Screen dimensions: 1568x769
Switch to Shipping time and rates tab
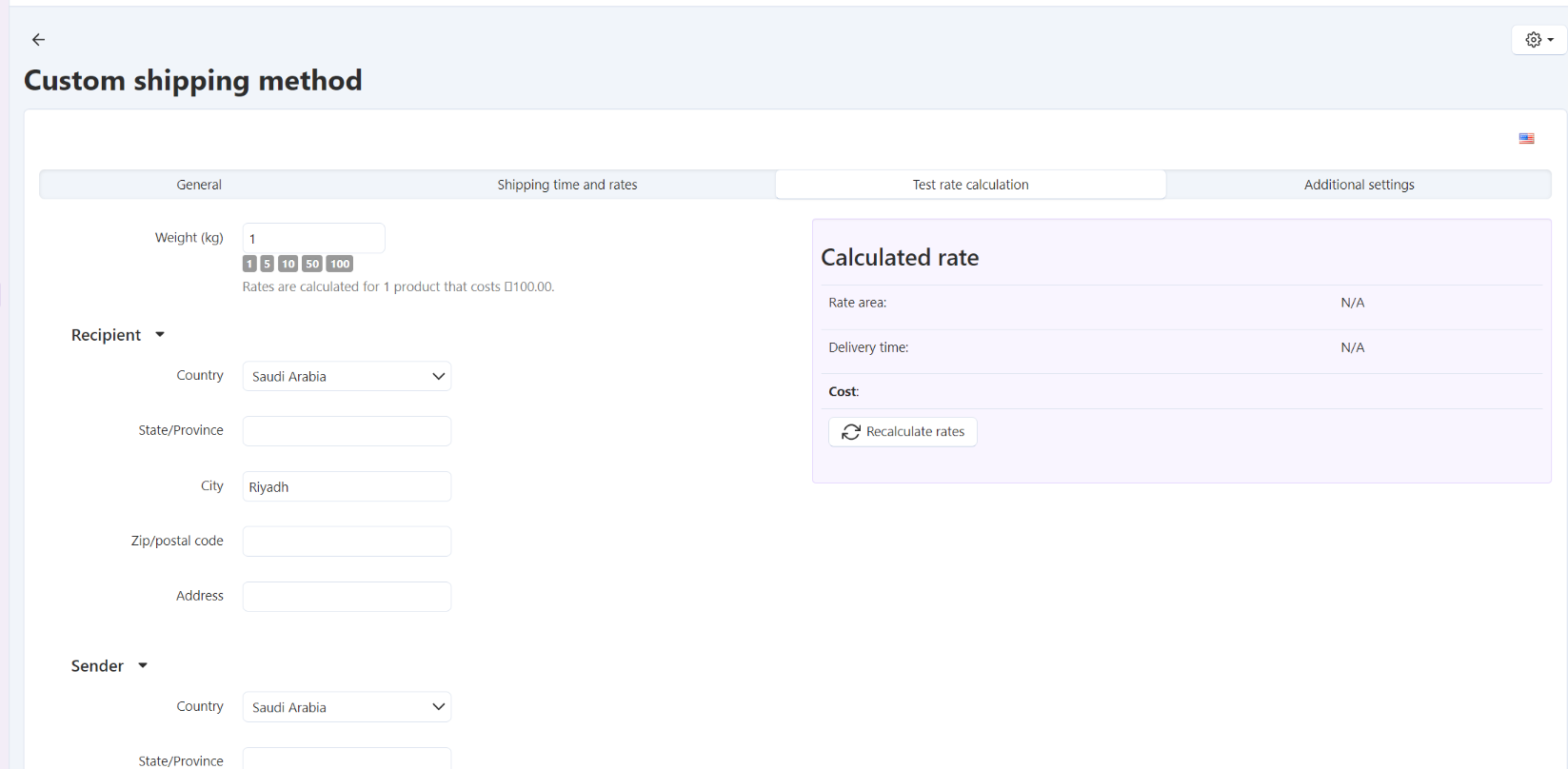tap(567, 185)
